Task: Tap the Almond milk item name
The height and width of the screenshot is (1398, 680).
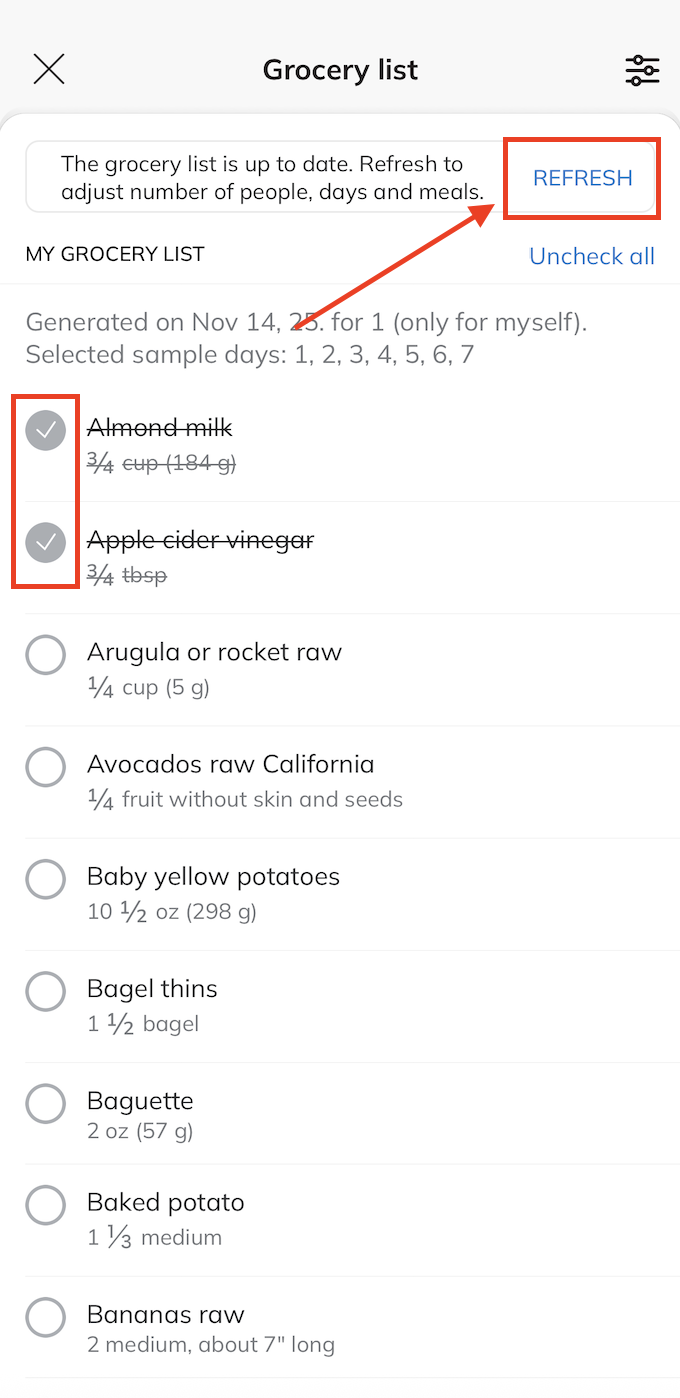Action: (x=159, y=427)
